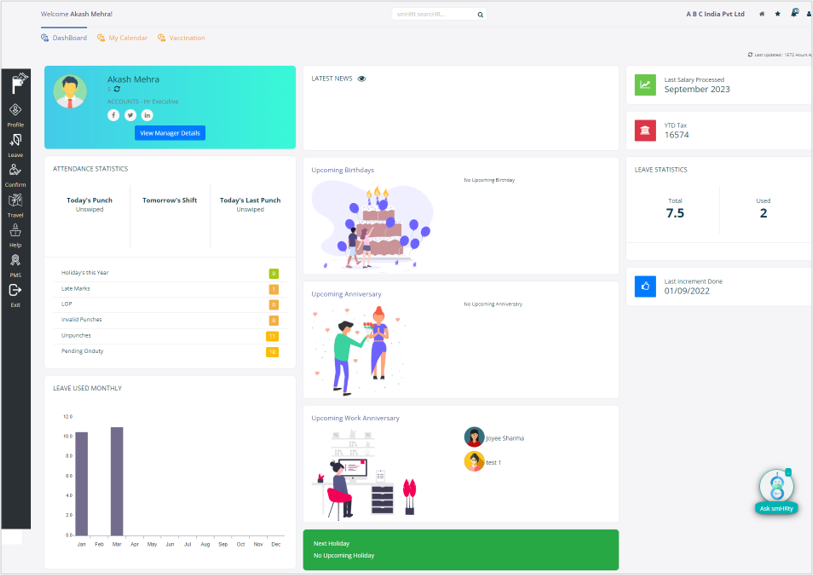Switch to the My Calendar tab
The image size is (813, 575).
pyautogui.click(x=123, y=38)
